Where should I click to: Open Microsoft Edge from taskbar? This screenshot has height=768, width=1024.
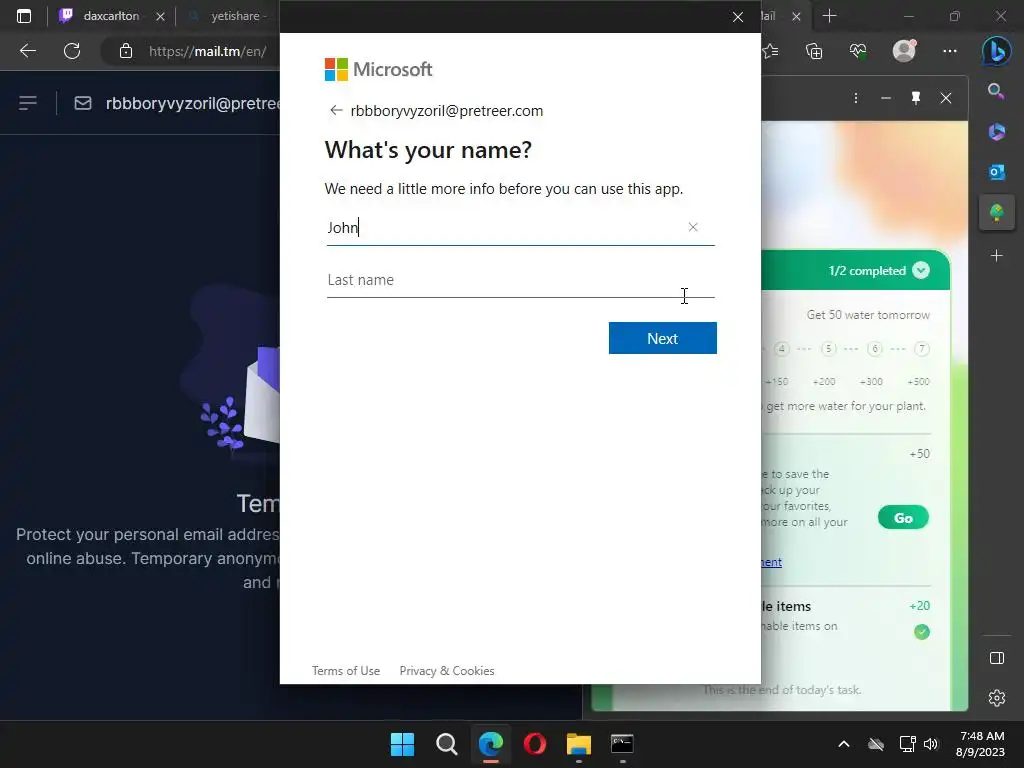tap(490, 744)
